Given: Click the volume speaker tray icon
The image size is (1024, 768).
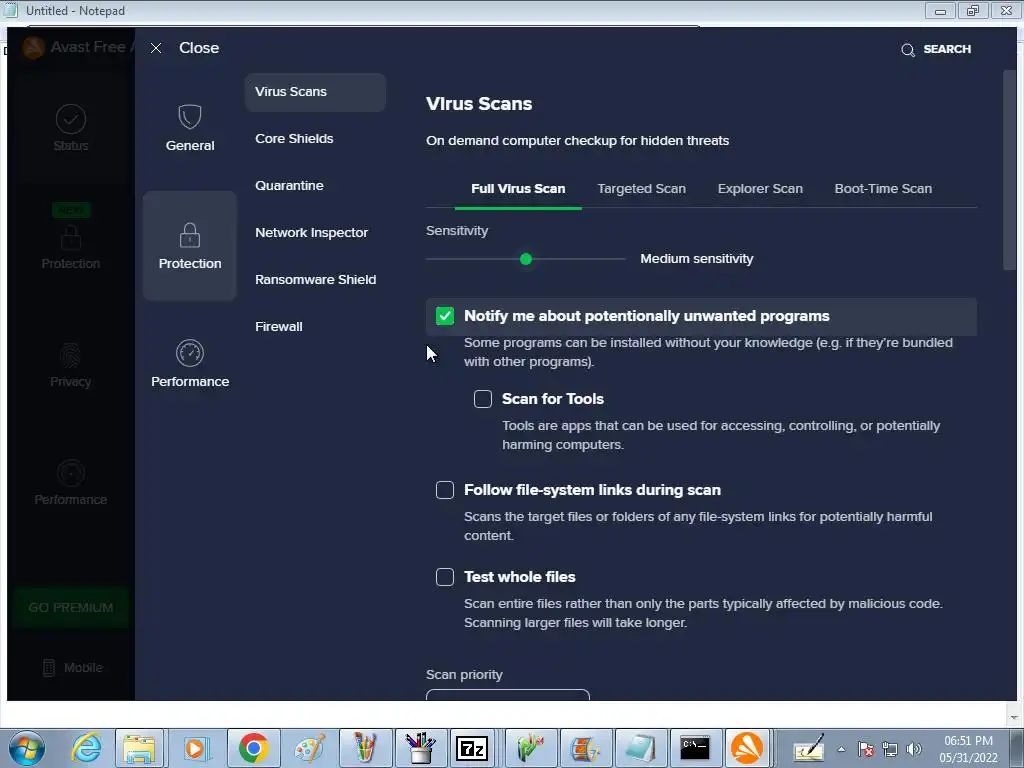Looking at the screenshot, I should point(914,749).
